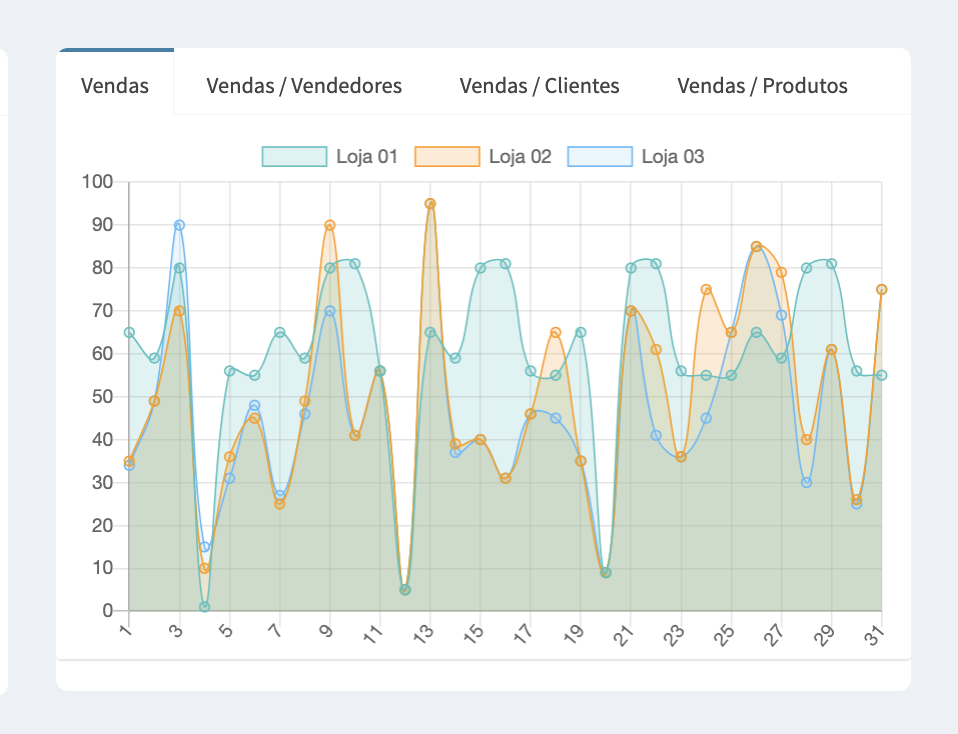Select the Vendas / Clientes tab
This screenshot has width=958, height=734.
(x=539, y=86)
